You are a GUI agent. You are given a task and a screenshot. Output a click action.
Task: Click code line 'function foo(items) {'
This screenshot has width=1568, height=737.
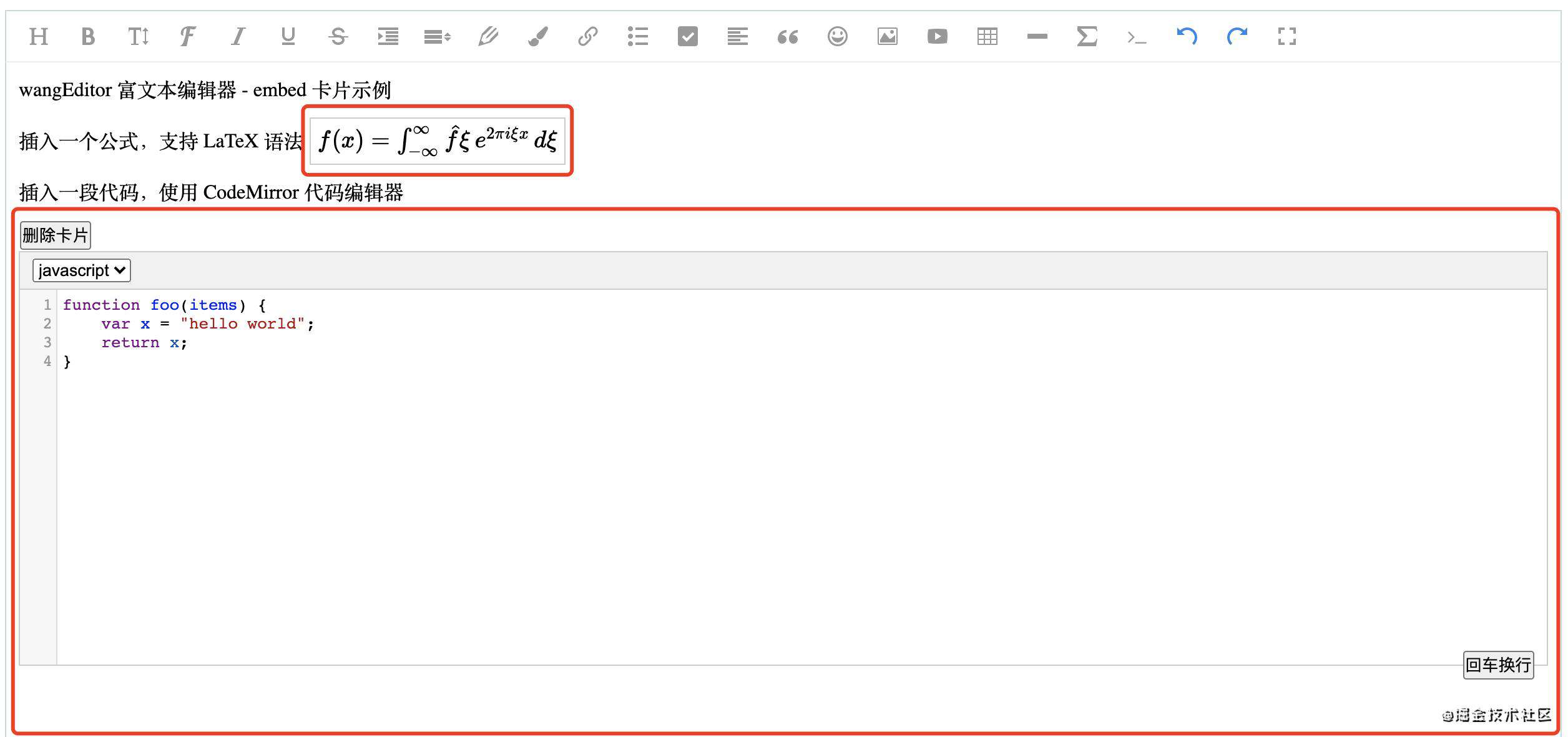164,305
